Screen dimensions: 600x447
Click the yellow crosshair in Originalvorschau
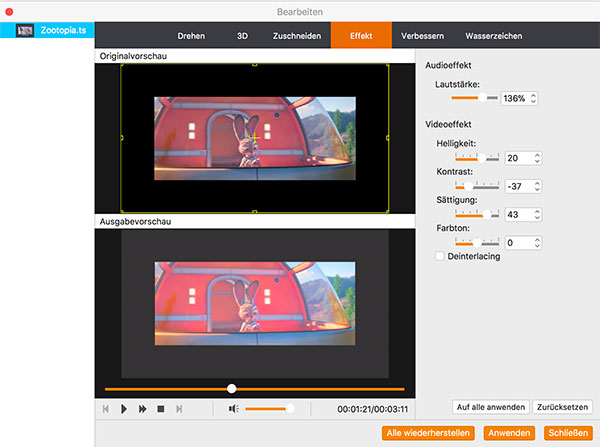254,137
